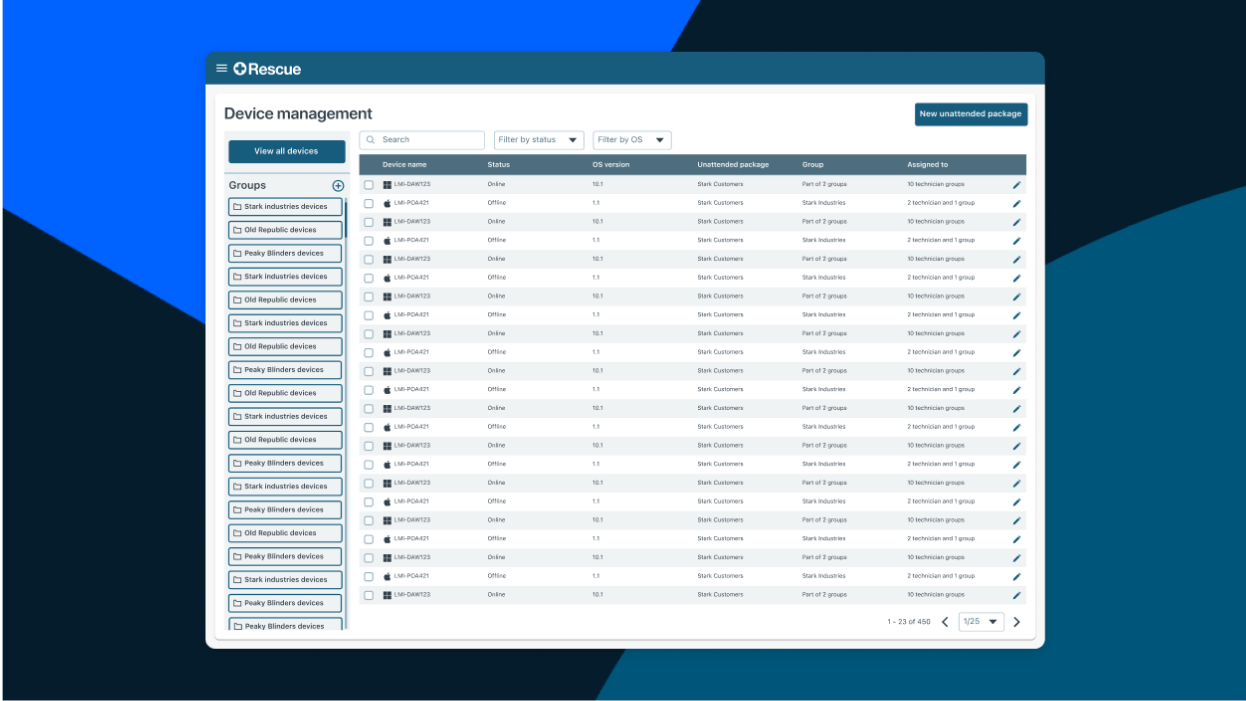Click the Rescue logo icon
Viewport: 1246px width, 701px height.
240,68
